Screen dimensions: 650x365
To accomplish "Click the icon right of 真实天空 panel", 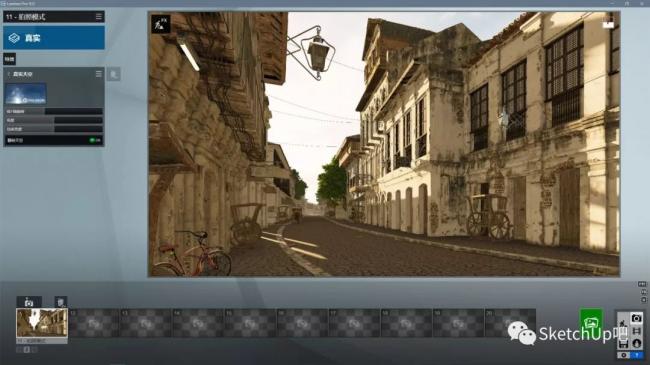I will 113,74.
